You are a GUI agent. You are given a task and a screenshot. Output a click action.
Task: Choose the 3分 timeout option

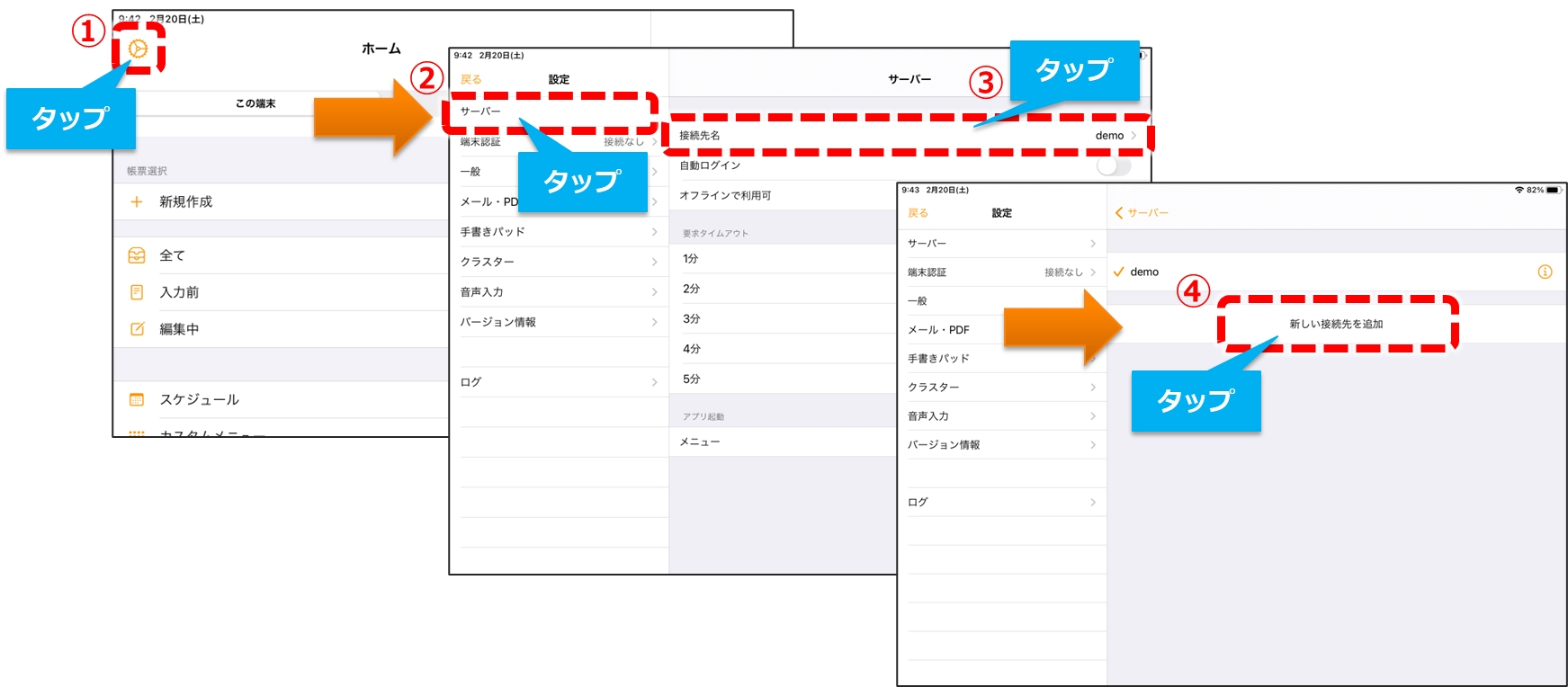(692, 319)
